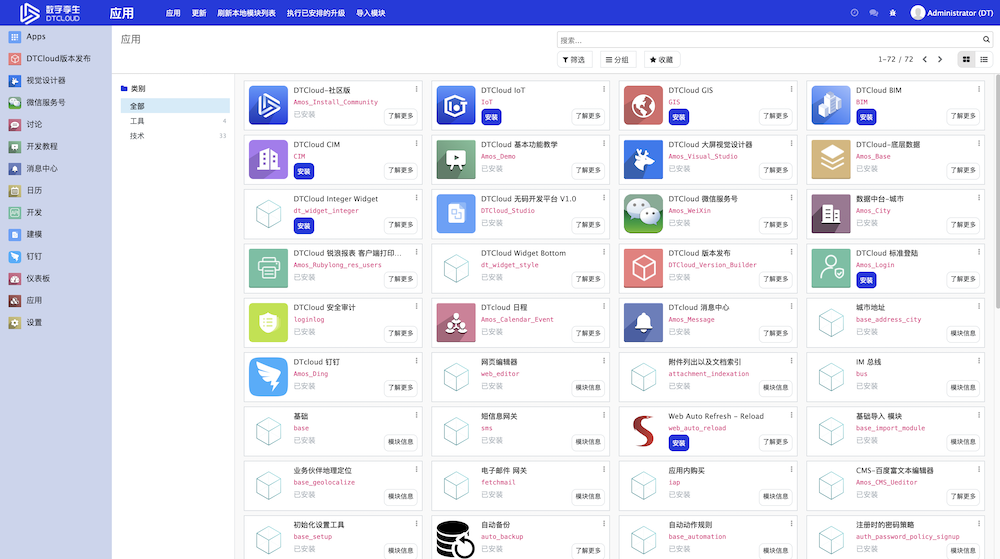Open the 筛选 filter dropdown

click(575, 60)
